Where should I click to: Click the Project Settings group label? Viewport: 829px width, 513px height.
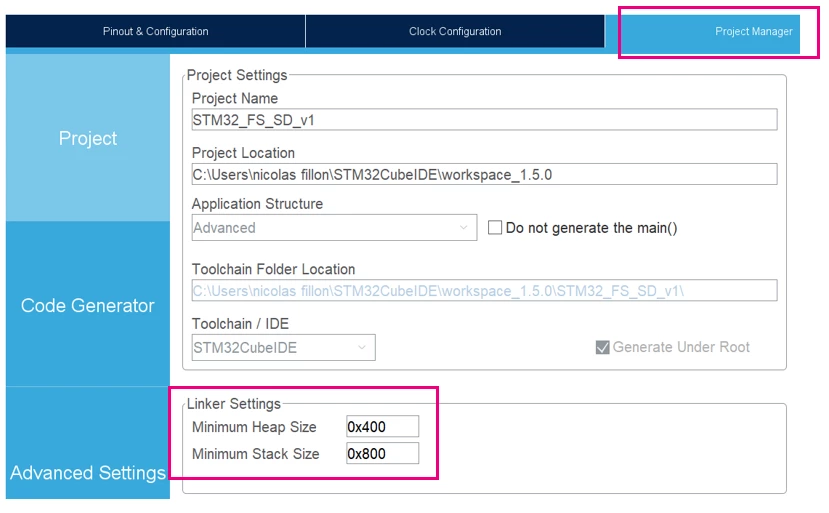tap(237, 75)
